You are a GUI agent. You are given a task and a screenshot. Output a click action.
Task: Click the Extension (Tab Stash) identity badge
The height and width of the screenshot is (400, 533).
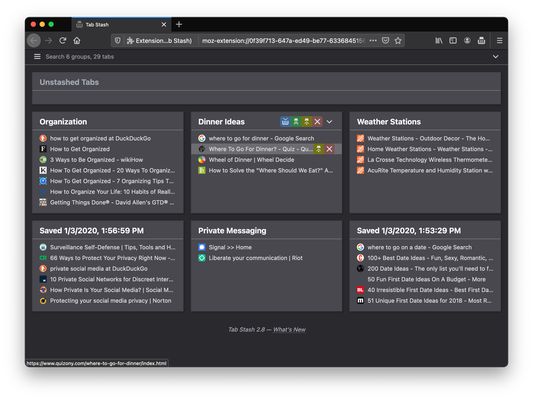coord(159,40)
